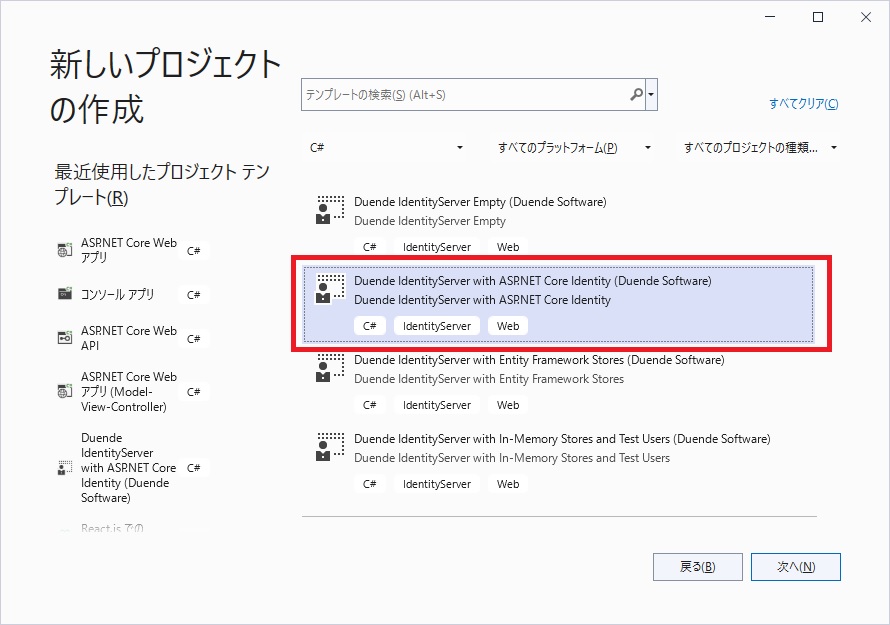Image resolution: width=890 pixels, height=625 pixels.
Task: Click C# tag of selected ASP.NET Core Identity template
Action: pos(370,326)
